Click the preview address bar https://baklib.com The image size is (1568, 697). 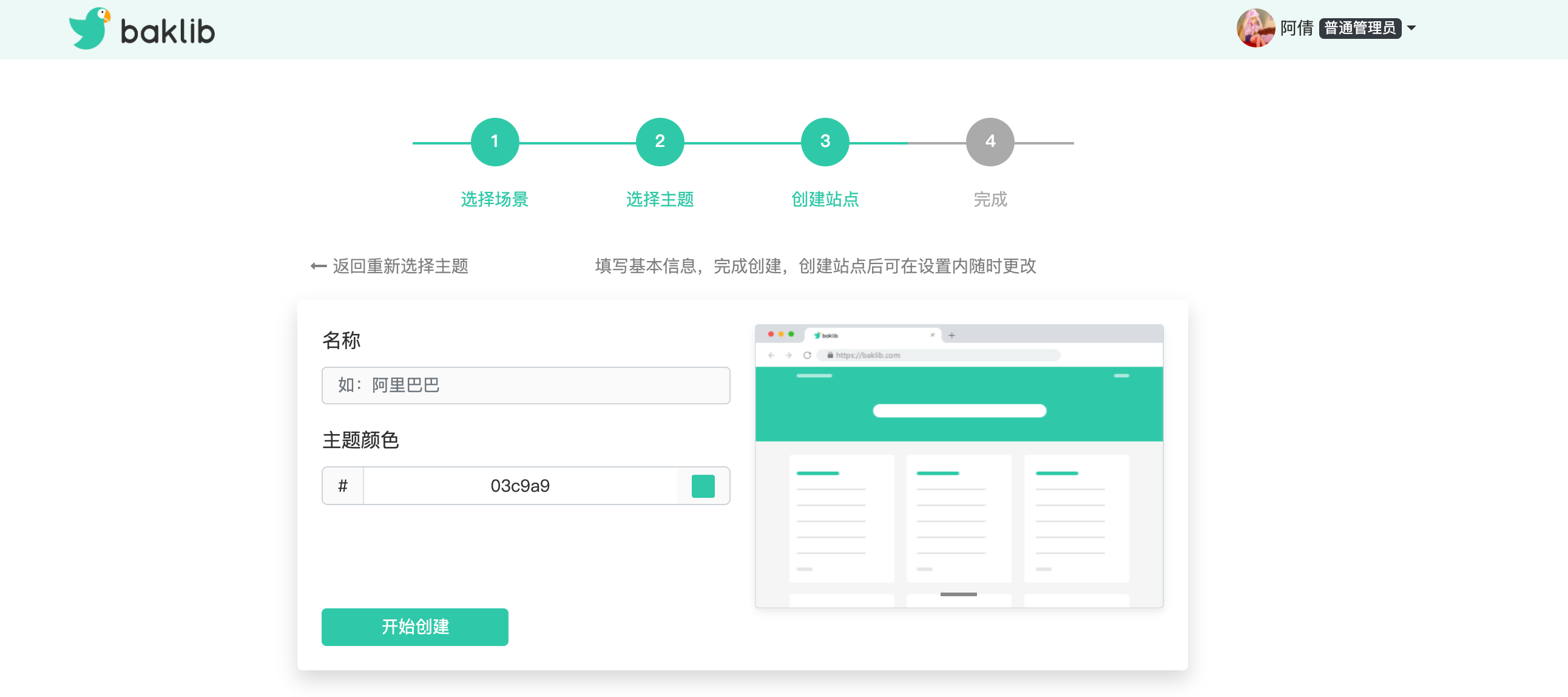click(x=938, y=355)
